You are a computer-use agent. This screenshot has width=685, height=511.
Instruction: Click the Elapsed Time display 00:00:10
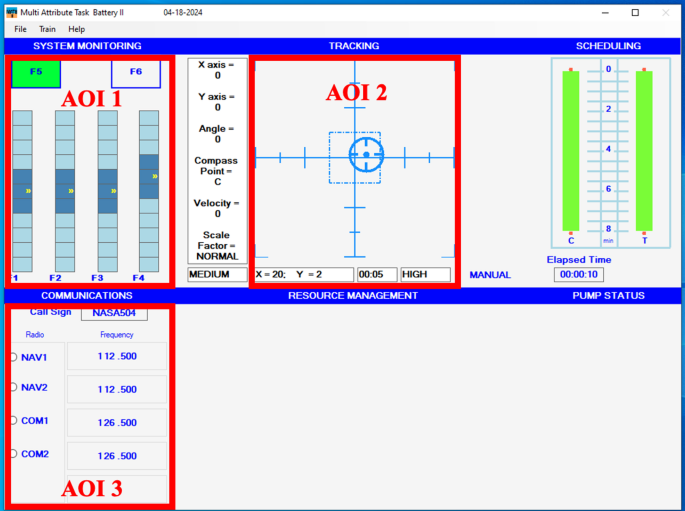coord(579,275)
